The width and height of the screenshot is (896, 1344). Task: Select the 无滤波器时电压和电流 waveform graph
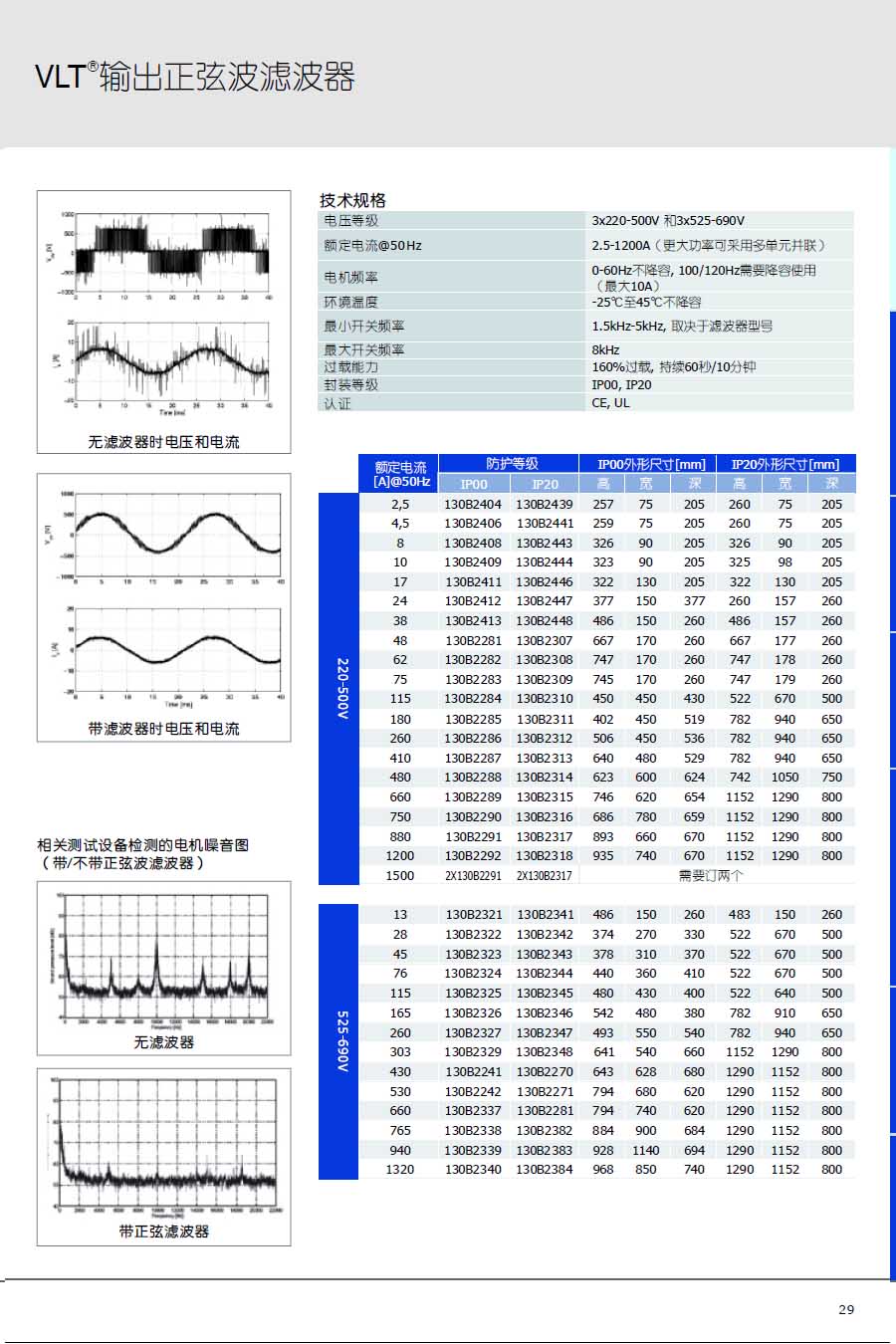164,311
